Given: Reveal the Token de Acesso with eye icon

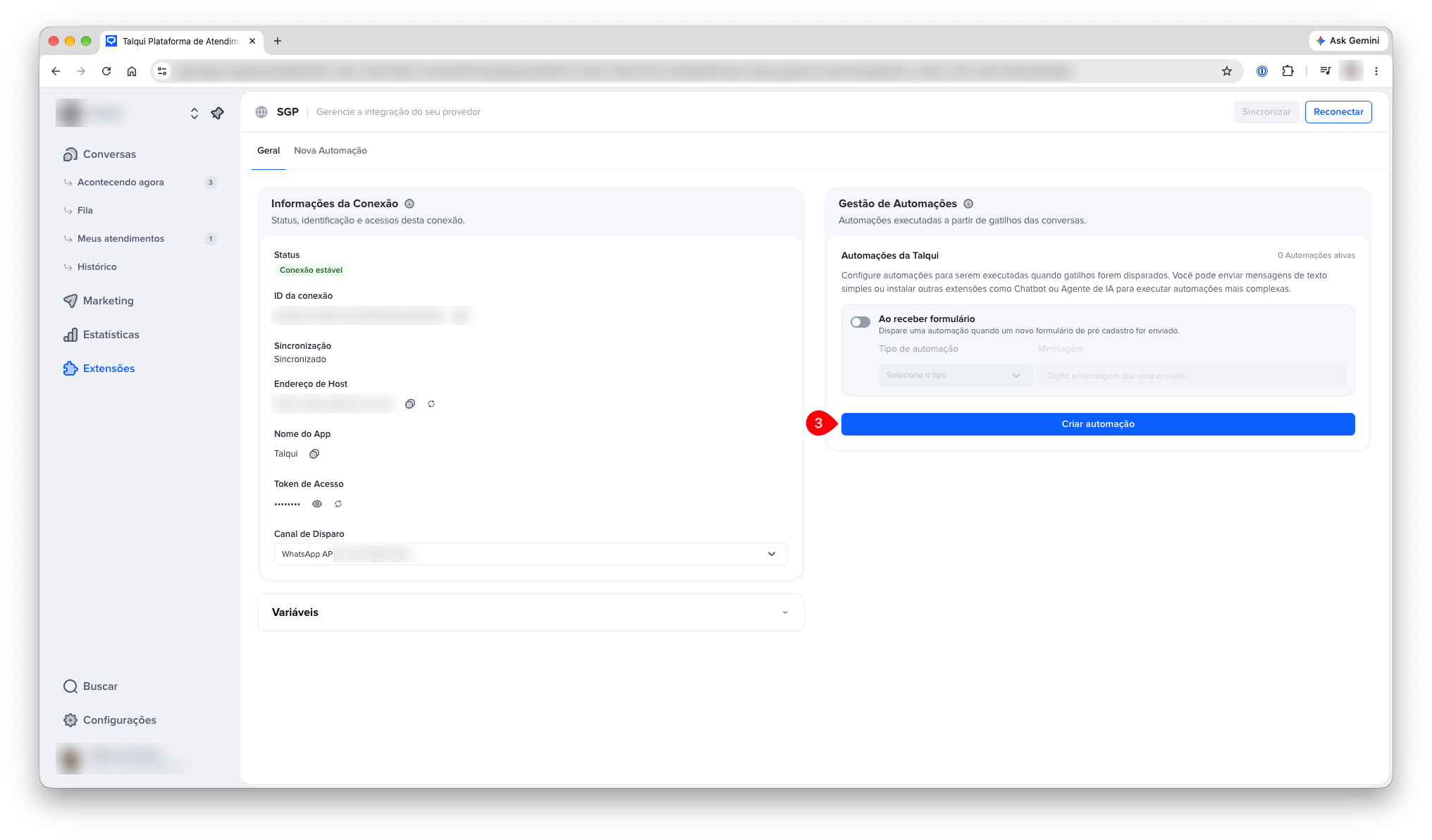Looking at the screenshot, I should coord(317,504).
